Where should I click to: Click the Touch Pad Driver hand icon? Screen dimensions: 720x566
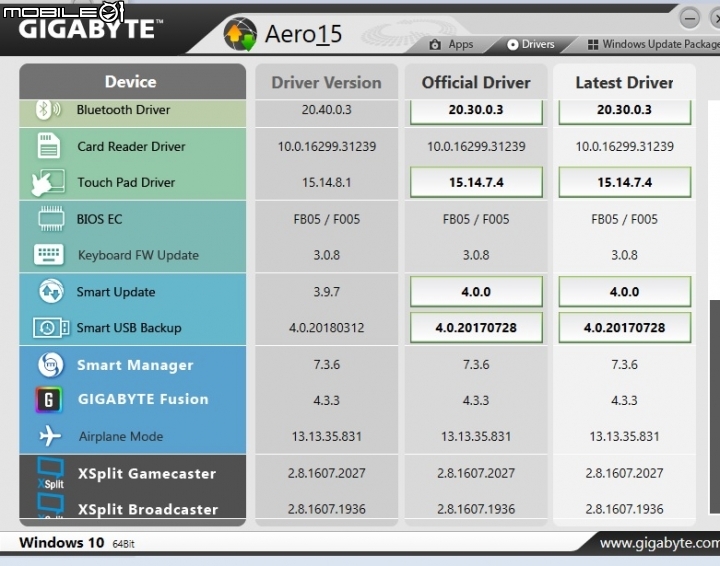point(48,183)
